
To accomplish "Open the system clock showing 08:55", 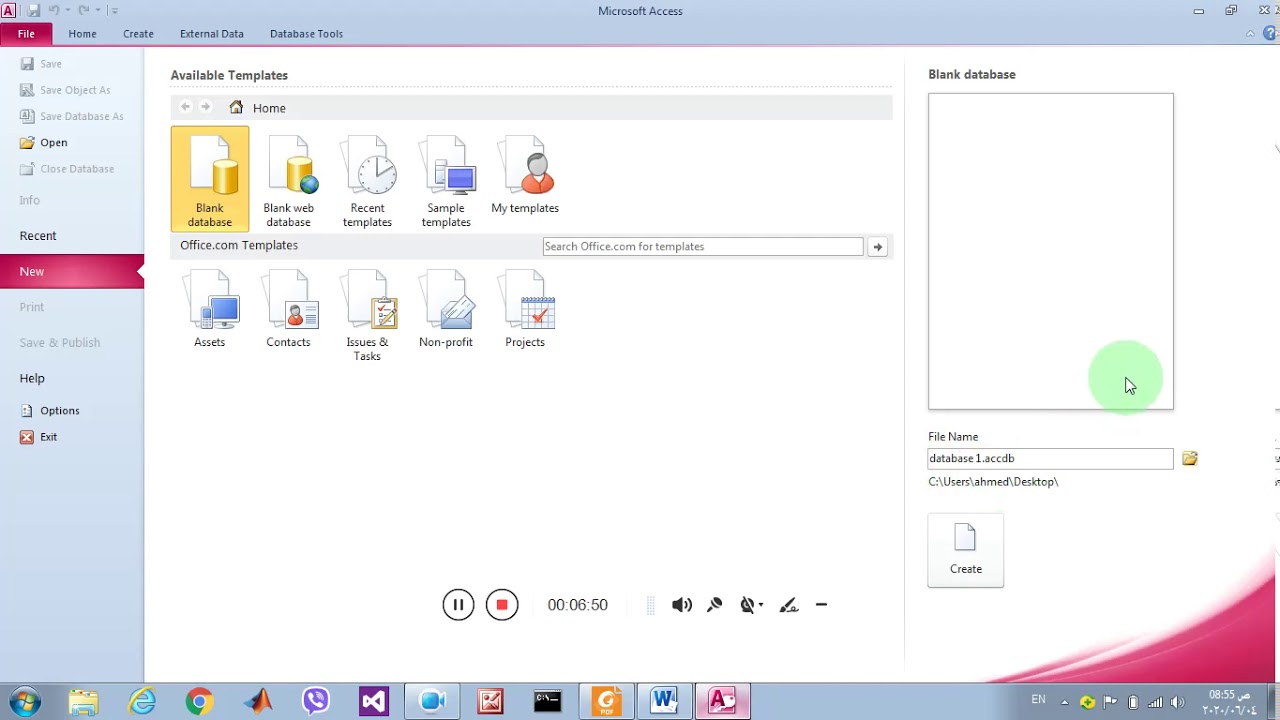I will (x=1227, y=702).
